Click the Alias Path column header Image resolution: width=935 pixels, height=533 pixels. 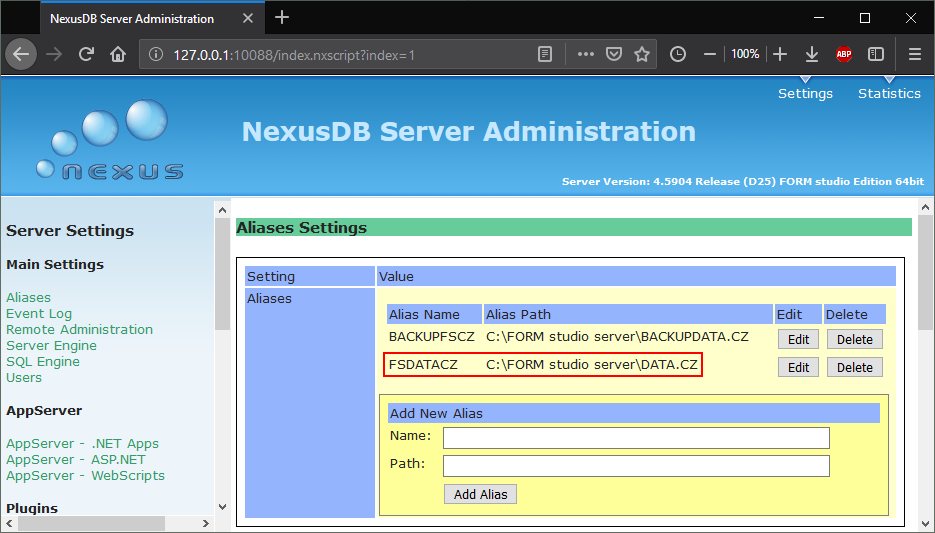628,314
